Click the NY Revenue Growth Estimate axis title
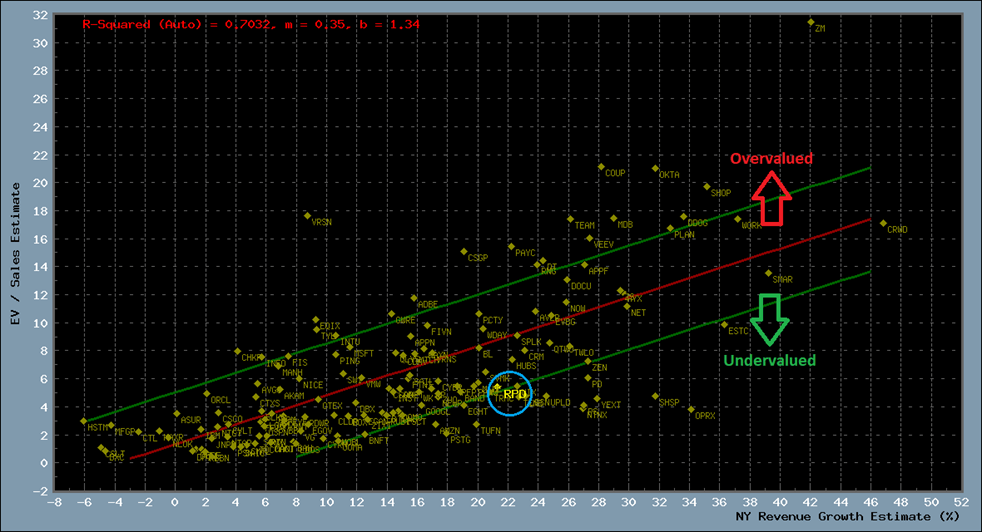This screenshot has height=532, width=982. (x=847, y=517)
